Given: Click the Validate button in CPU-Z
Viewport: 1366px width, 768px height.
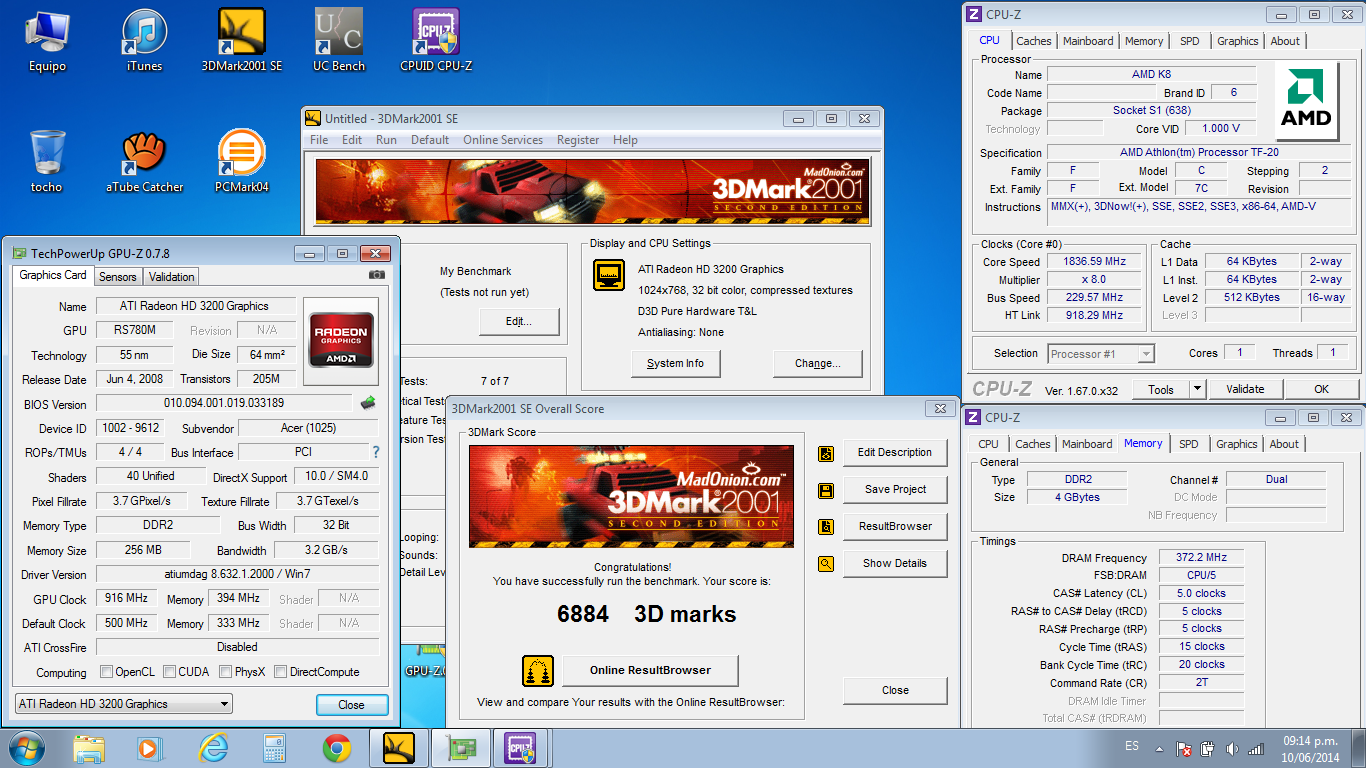Looking at the screenshot, I should pos(1245,389).
